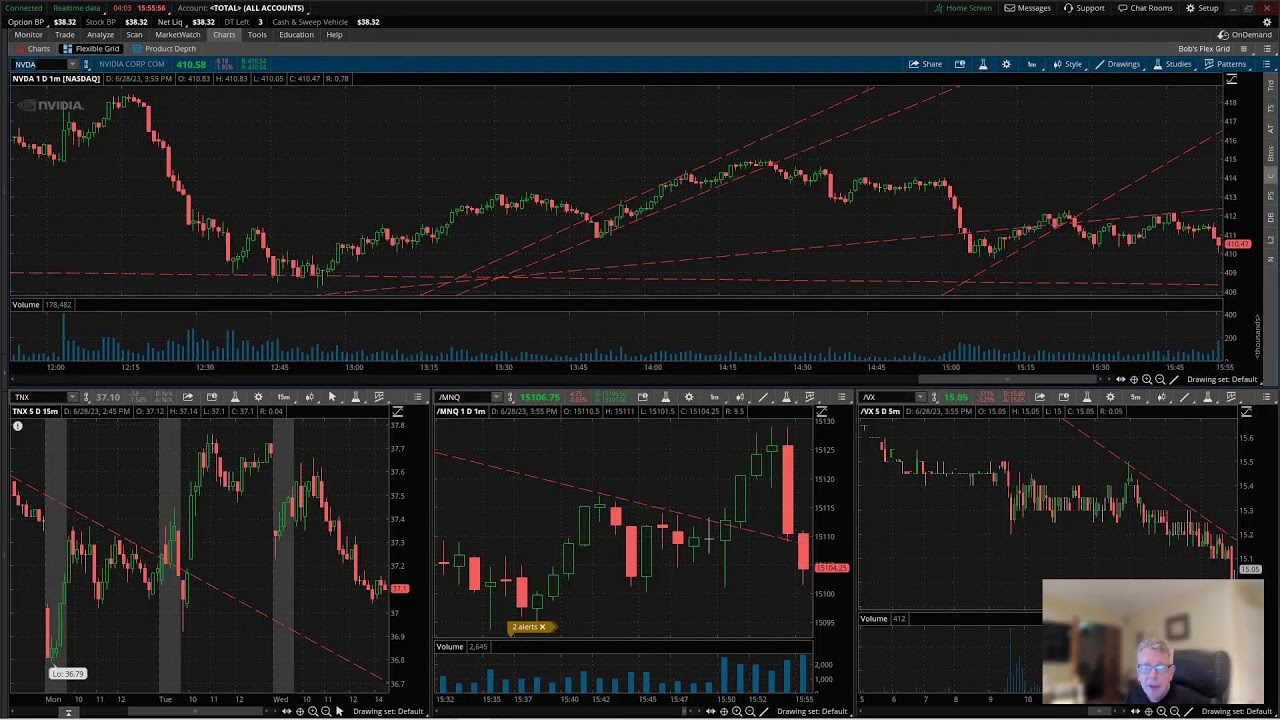Open the Trade tab
The image size is (1280, 720).
[64, 35]
